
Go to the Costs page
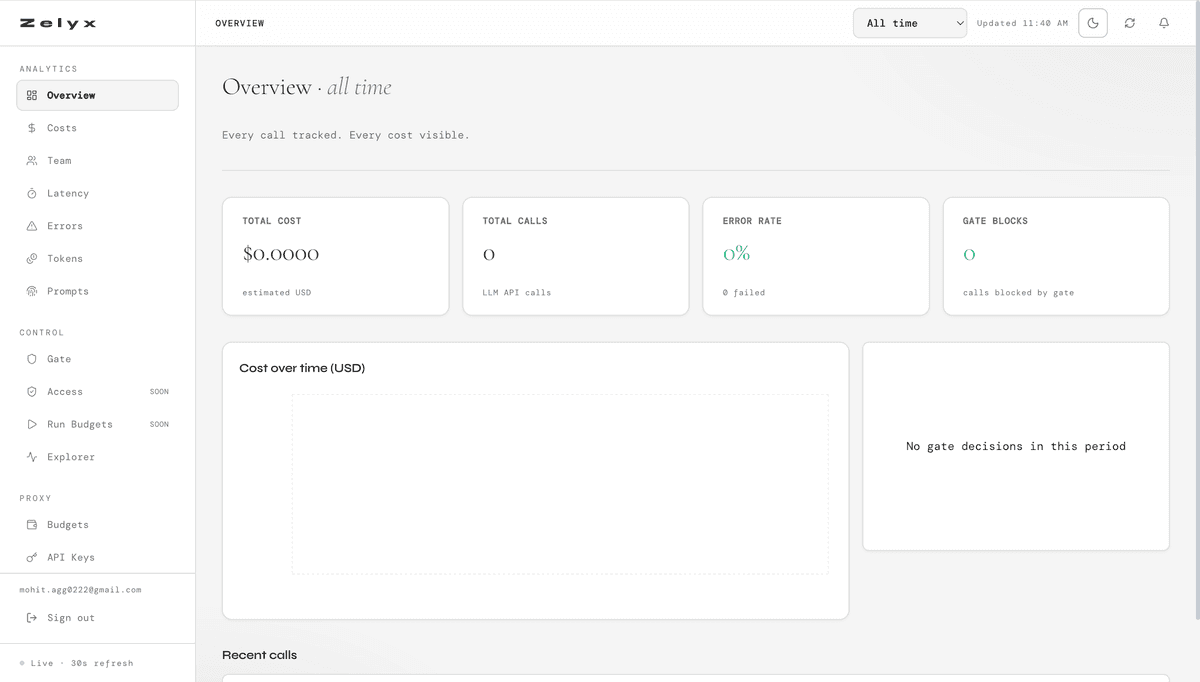(x=97, y=128)
